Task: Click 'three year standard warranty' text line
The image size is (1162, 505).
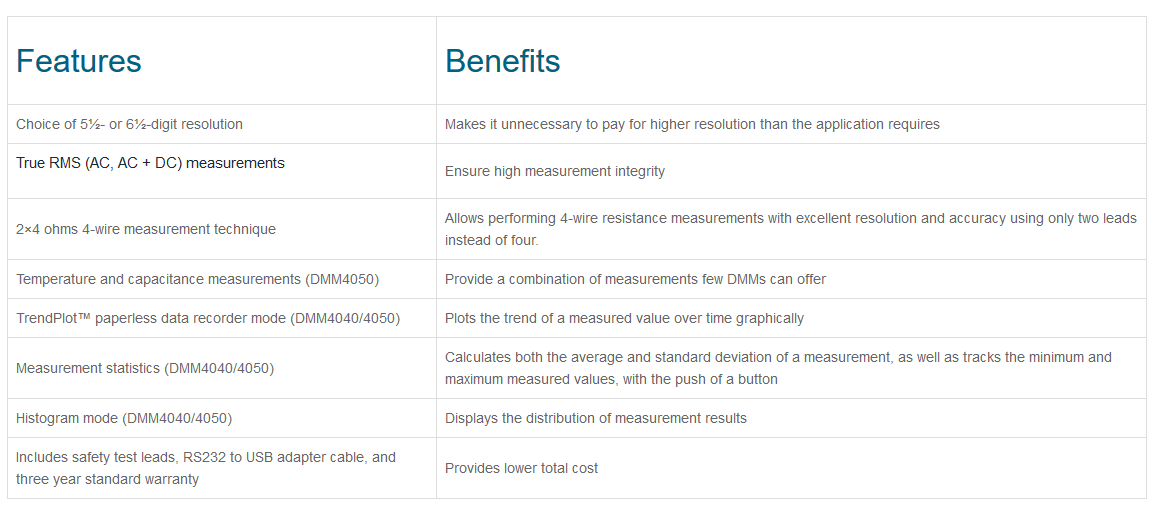Action: pyautogui.click(x=107, y=480)
